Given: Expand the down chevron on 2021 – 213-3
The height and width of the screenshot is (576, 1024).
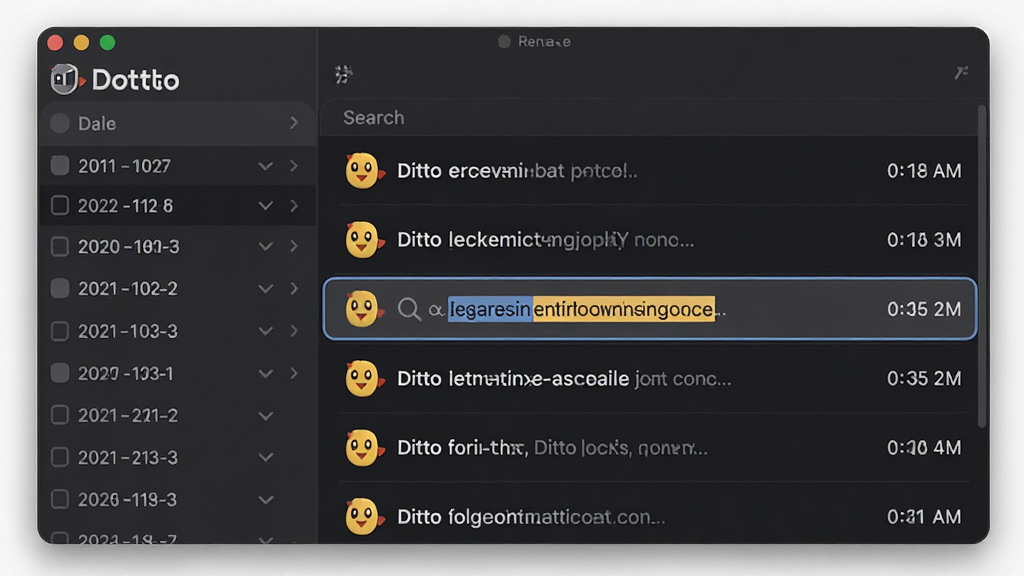Looking at the screenshot, I should point(265,458).
